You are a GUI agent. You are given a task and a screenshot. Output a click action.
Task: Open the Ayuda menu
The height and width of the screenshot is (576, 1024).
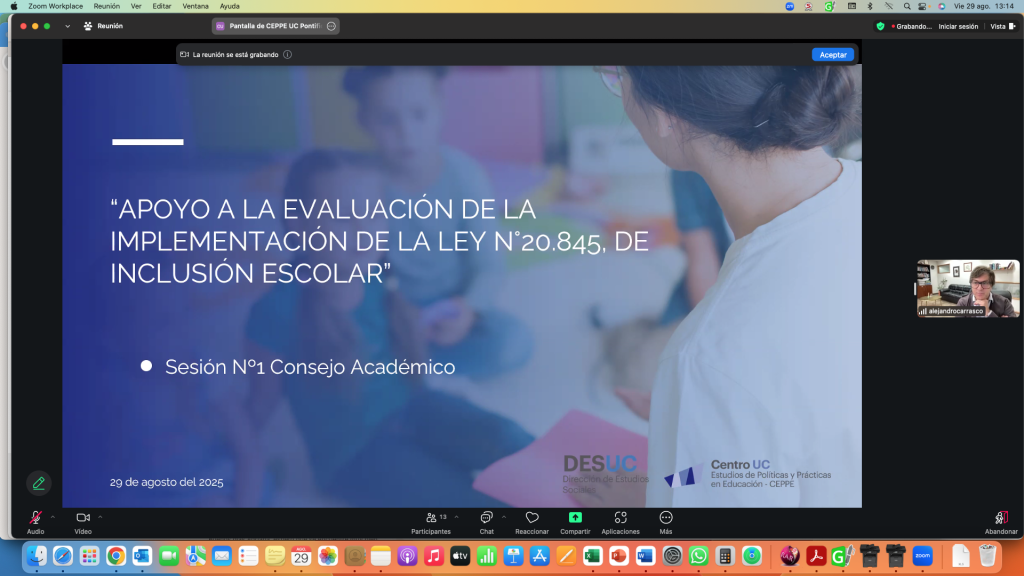(229, 6)
